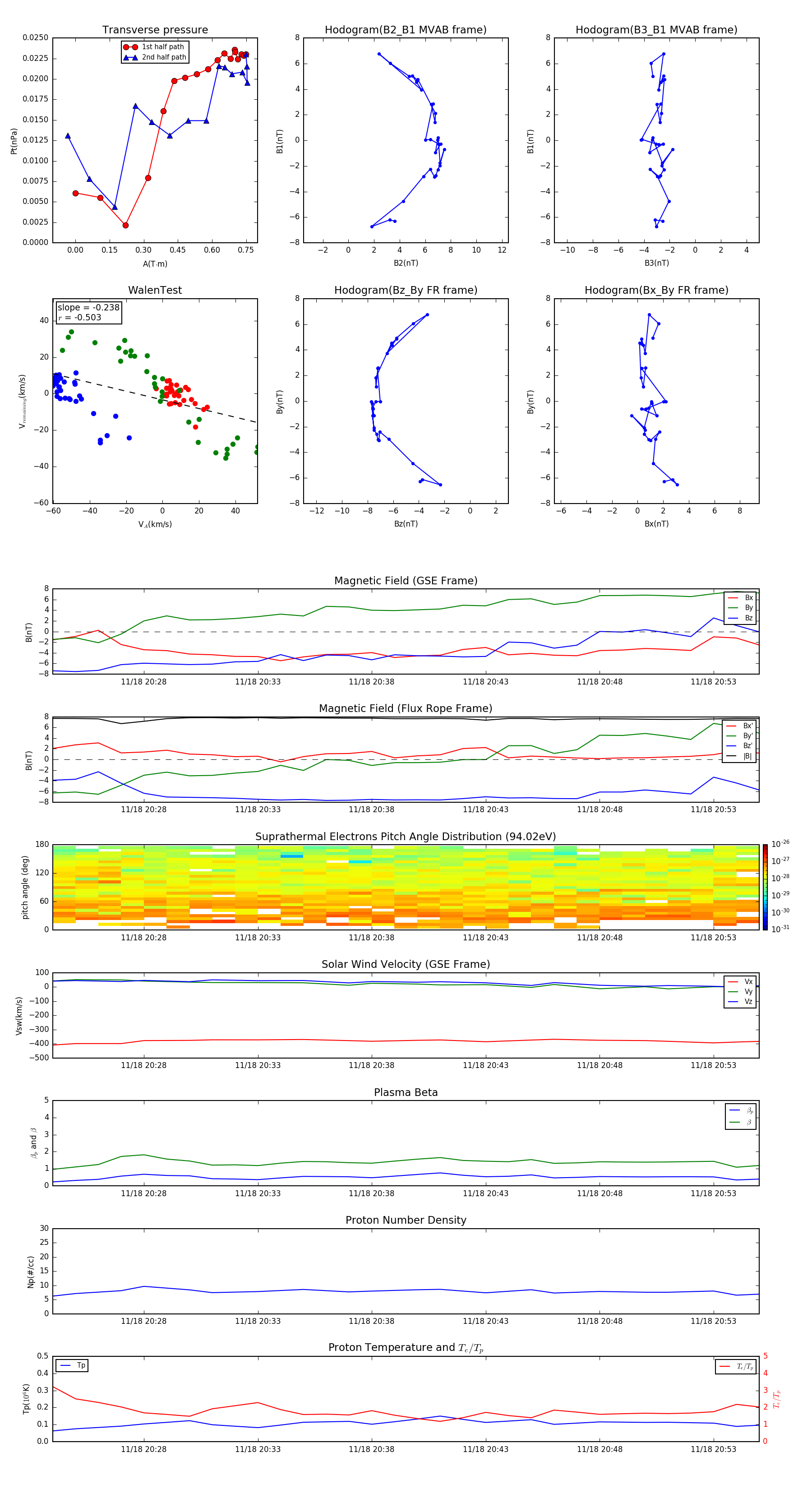Screen dimensions: 812x1489
Task: Click the "Hodogram(B3_B1 MVAB frame)" title
Action: point(656,29)
